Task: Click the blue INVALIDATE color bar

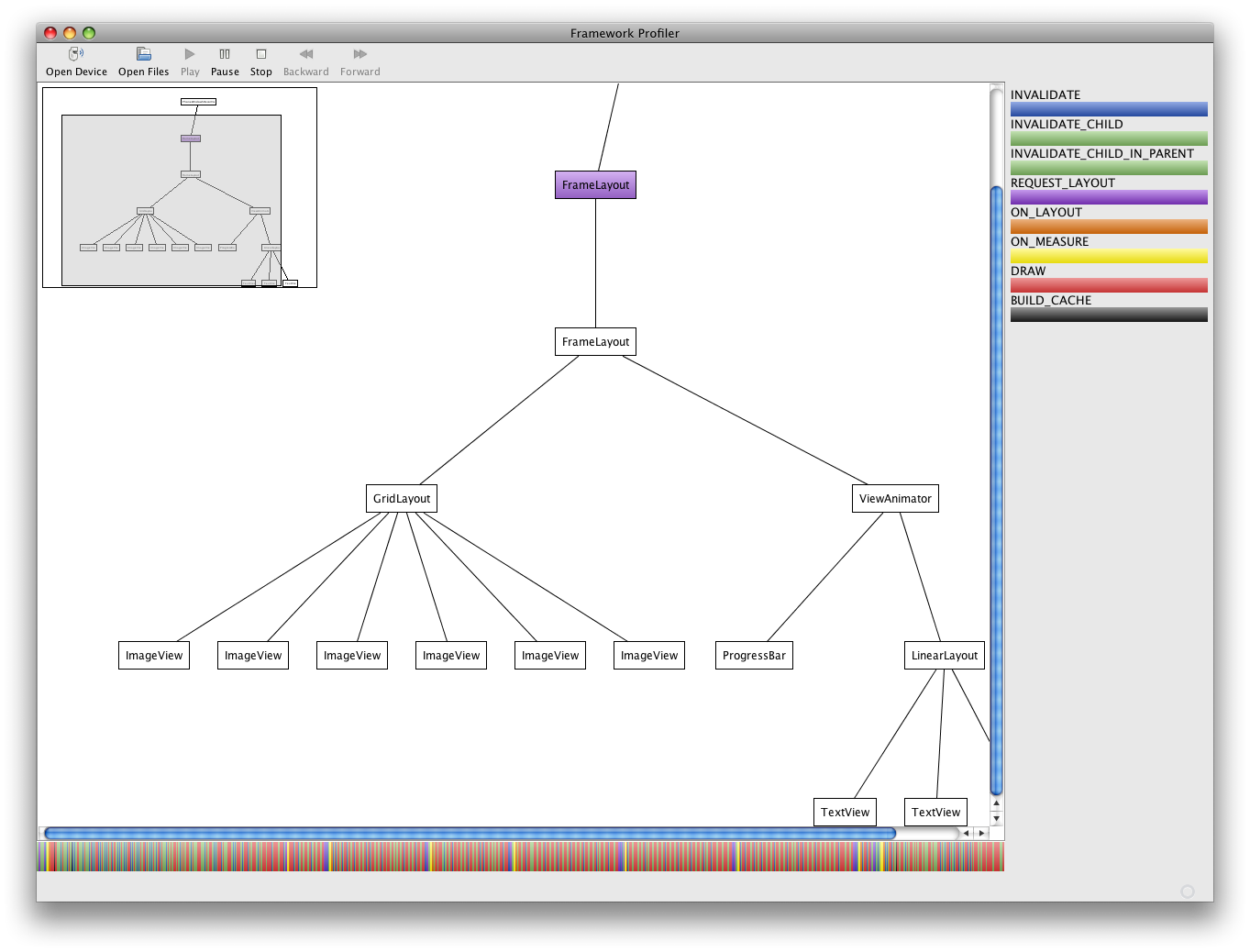Action: pyautogui.click(x=1109, y=109)
